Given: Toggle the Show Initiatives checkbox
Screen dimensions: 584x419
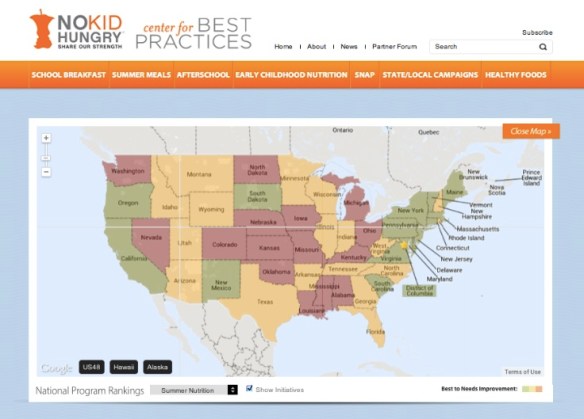Looking at the screenshot, I should point(249,388).
